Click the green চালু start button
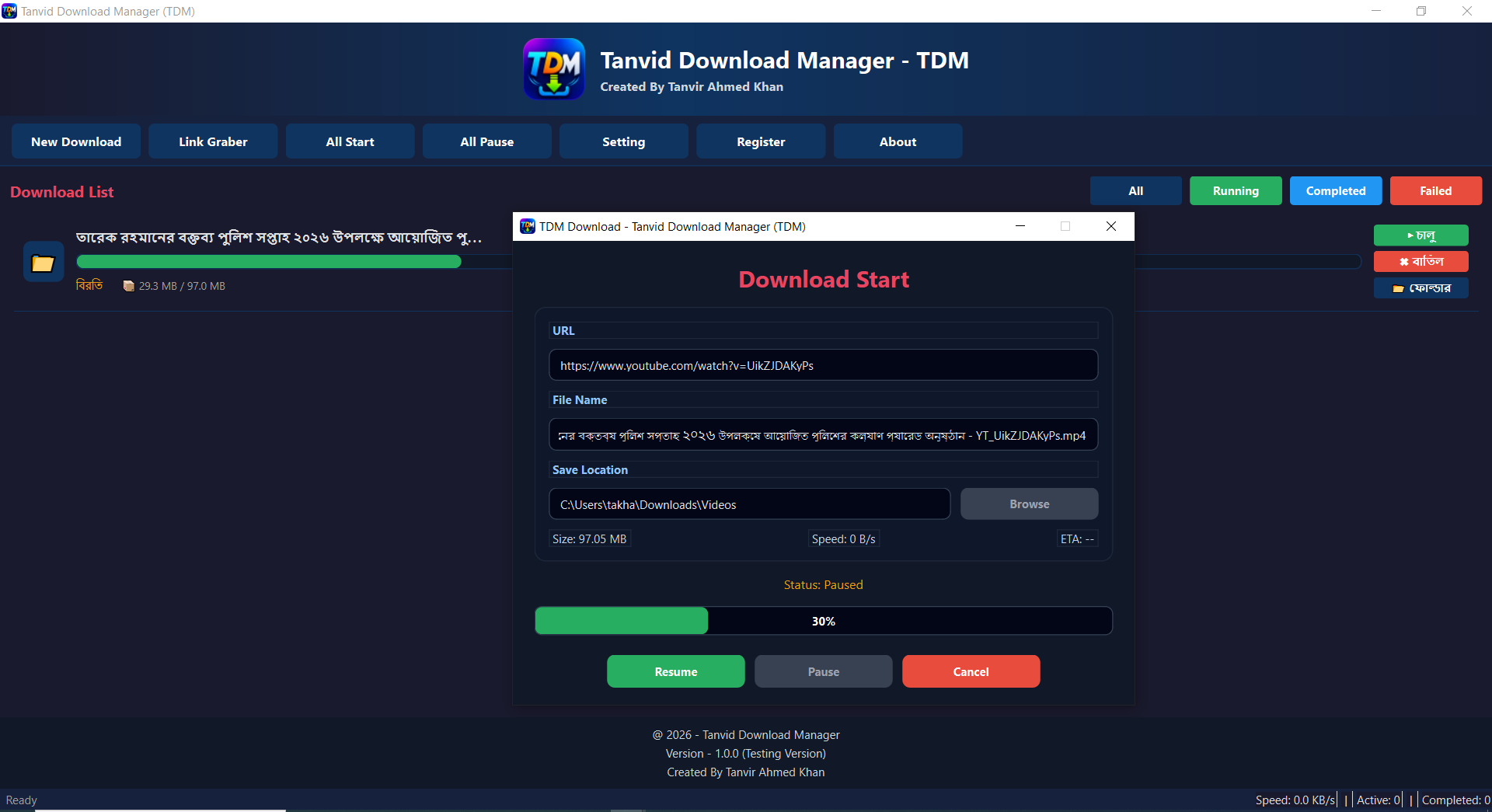 (1421, 235)
